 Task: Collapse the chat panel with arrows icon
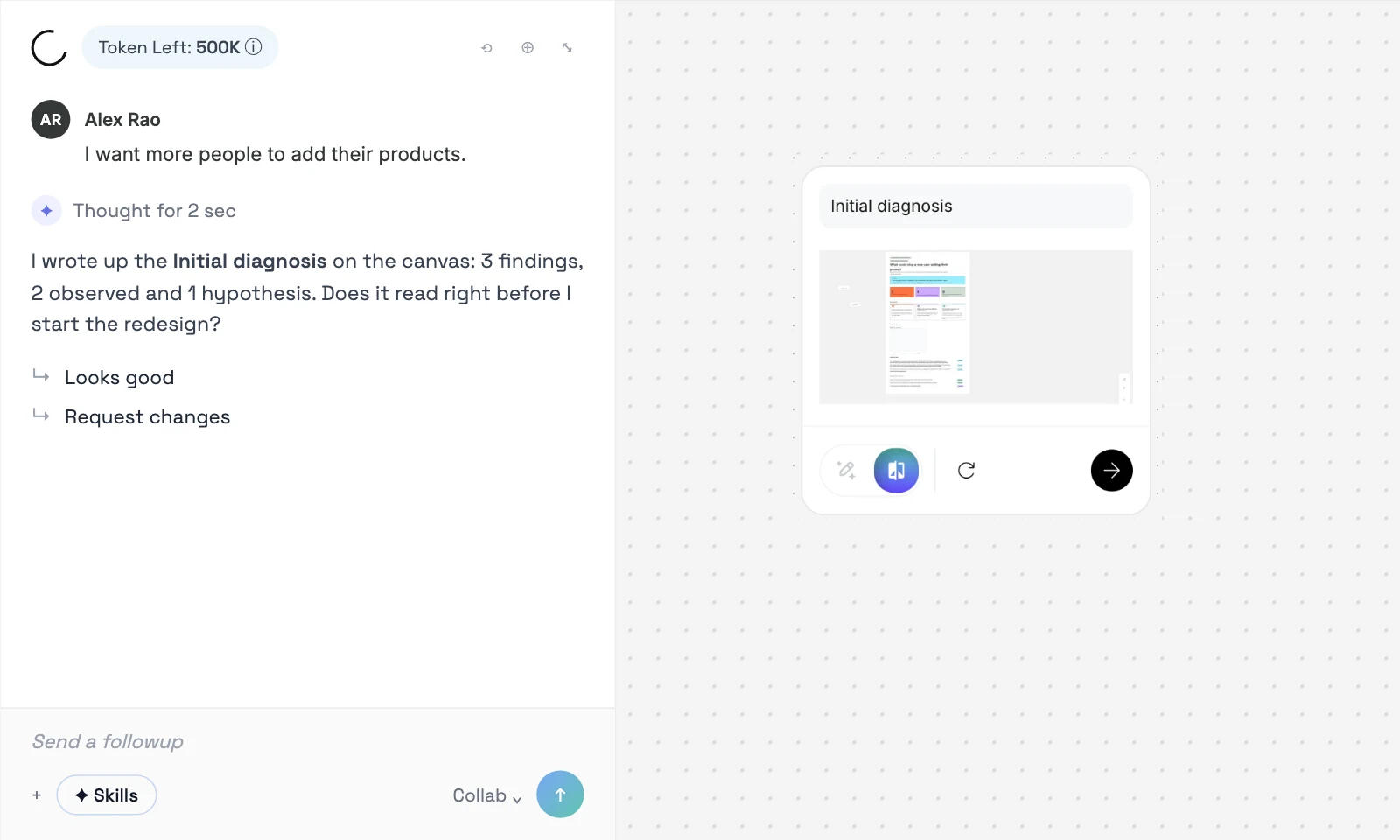(567, 48)
